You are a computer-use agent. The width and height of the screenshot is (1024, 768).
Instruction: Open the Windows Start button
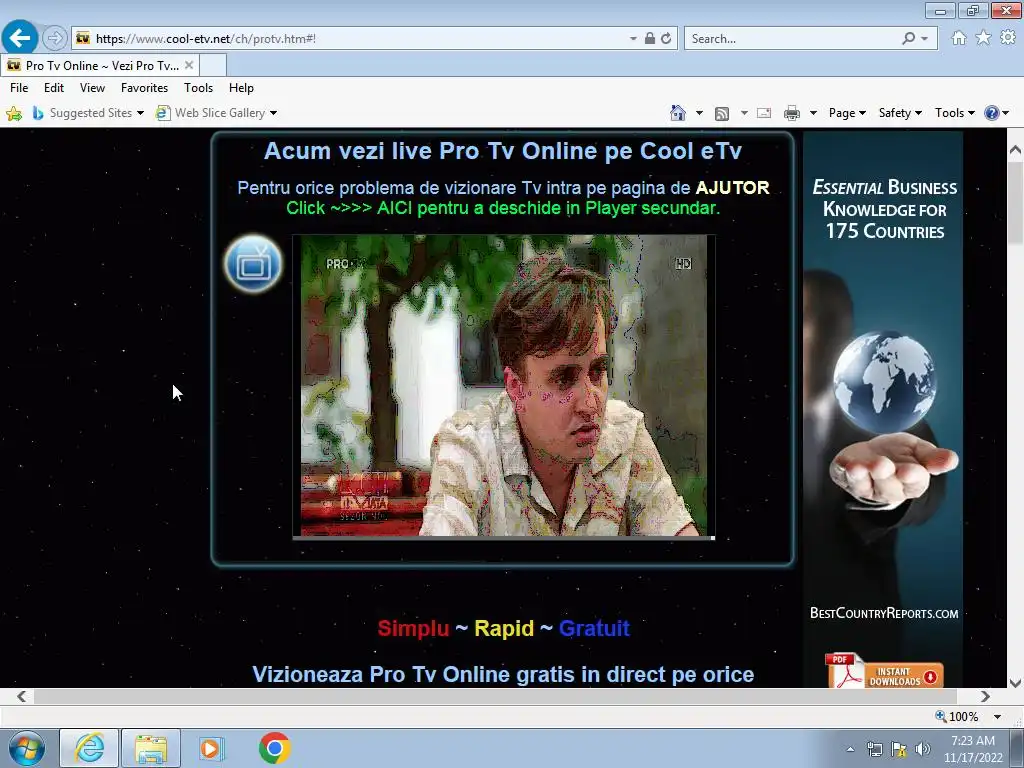pyautogui.click(x=26, y=748)
